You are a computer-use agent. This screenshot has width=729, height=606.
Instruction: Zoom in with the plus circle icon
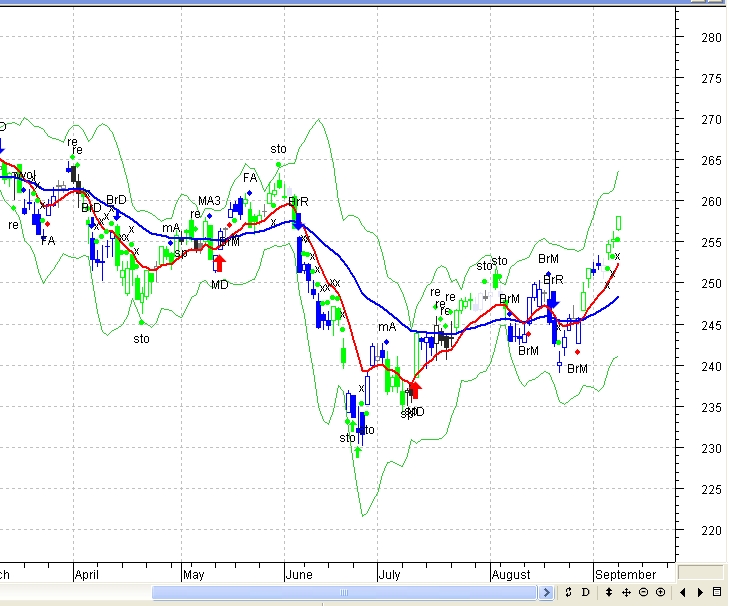click(660, 592)
